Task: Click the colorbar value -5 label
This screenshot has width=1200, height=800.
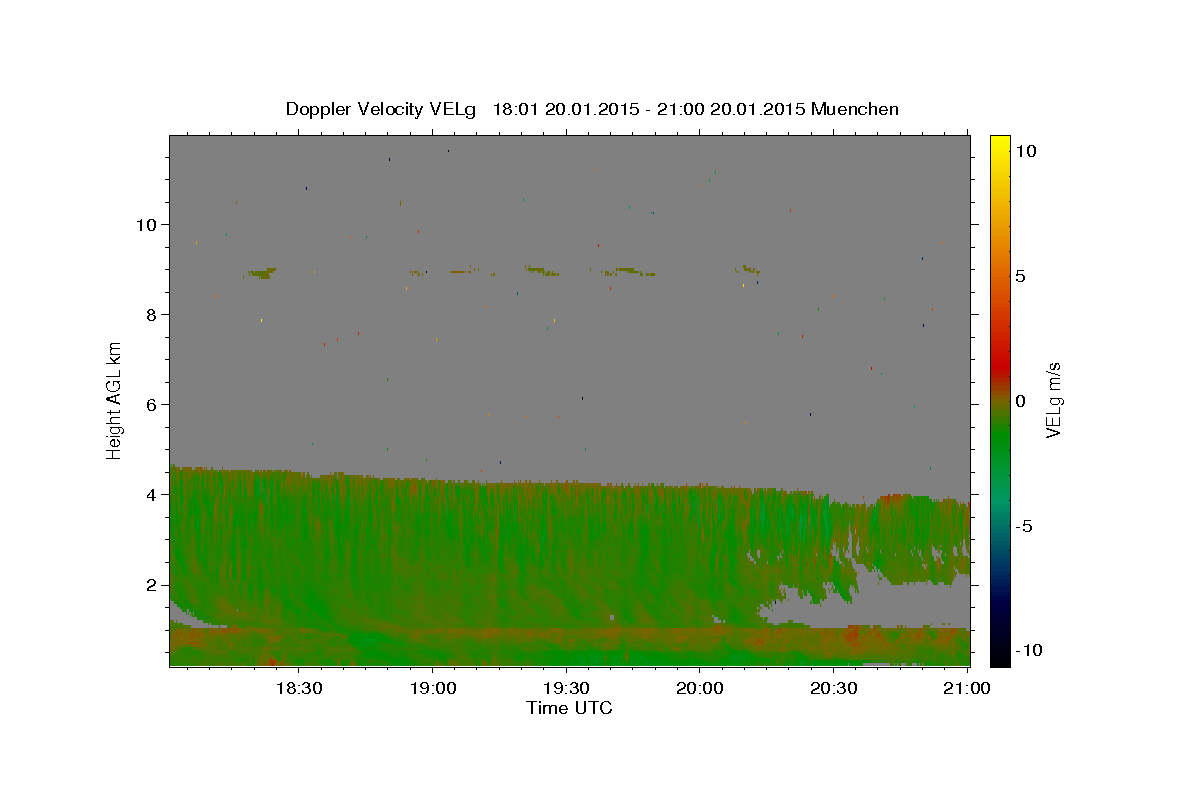Action: pyautogui.click(x=1023, y=526)
